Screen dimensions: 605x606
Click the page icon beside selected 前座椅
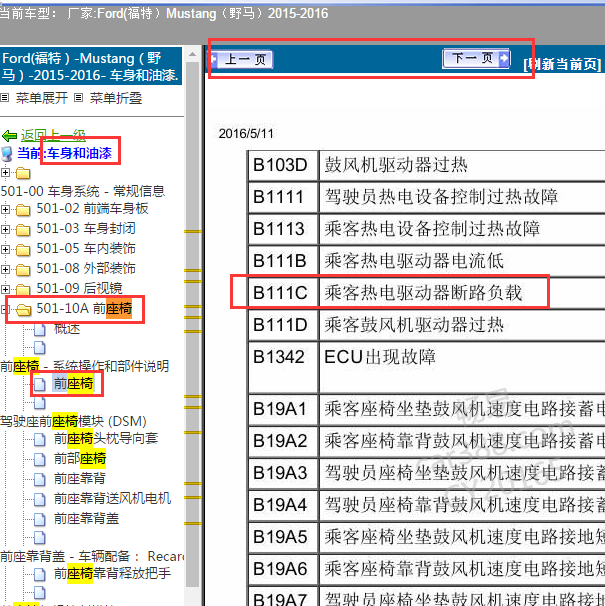(x=39, y=385)
